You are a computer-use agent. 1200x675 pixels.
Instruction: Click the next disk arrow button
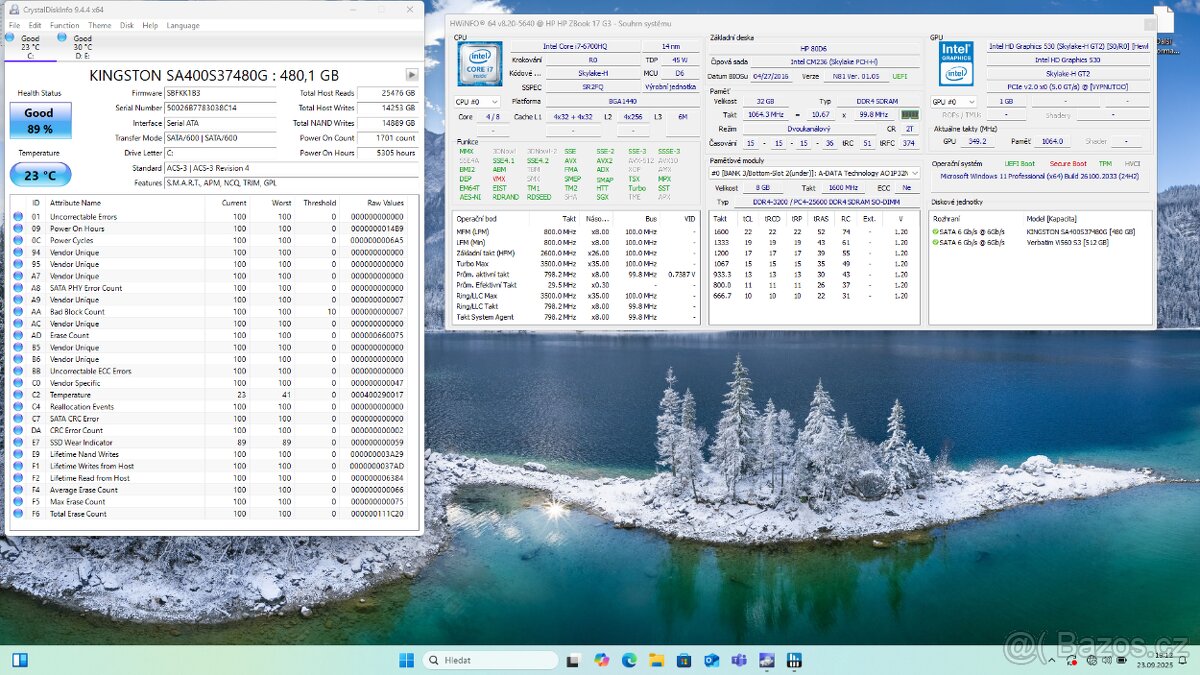tap(412, 75)
